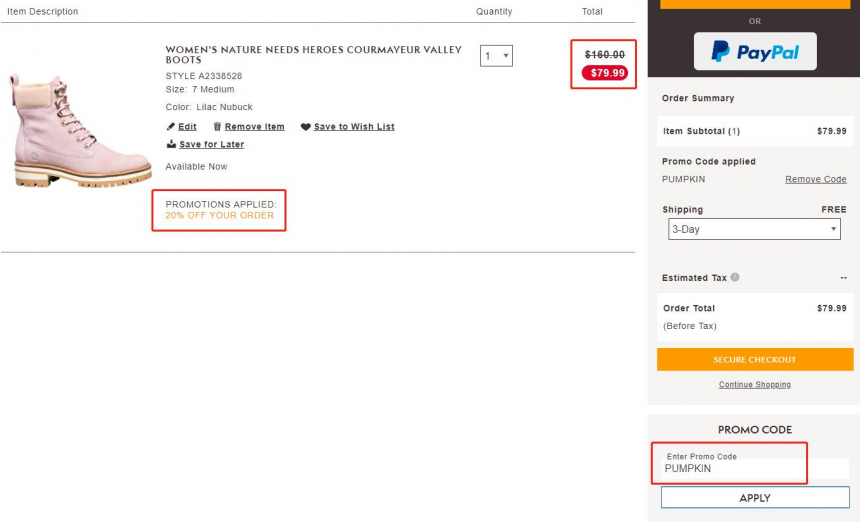Image resolution: width=860 pixels, height=522 pixels.
Task: Click the Women's Courmayeur Valley Boots title
Action: pyautogui.click(x=314, y=54)
